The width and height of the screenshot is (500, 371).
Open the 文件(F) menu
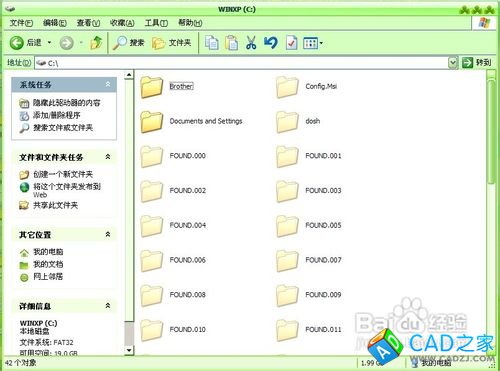(x=21, y=23)
